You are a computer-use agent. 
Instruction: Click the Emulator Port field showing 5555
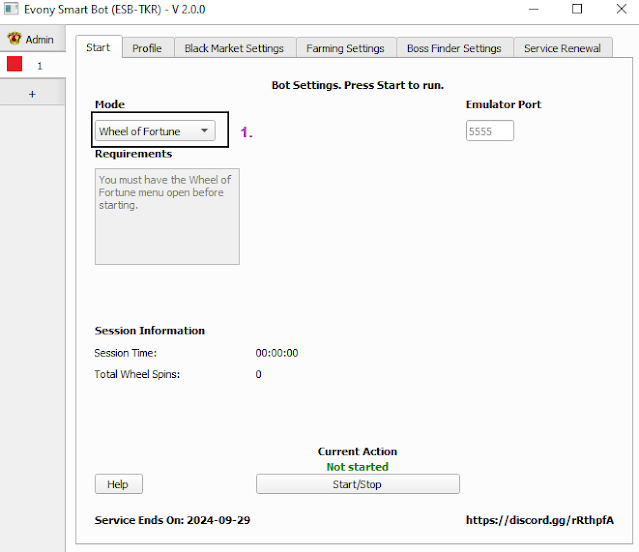489,131
